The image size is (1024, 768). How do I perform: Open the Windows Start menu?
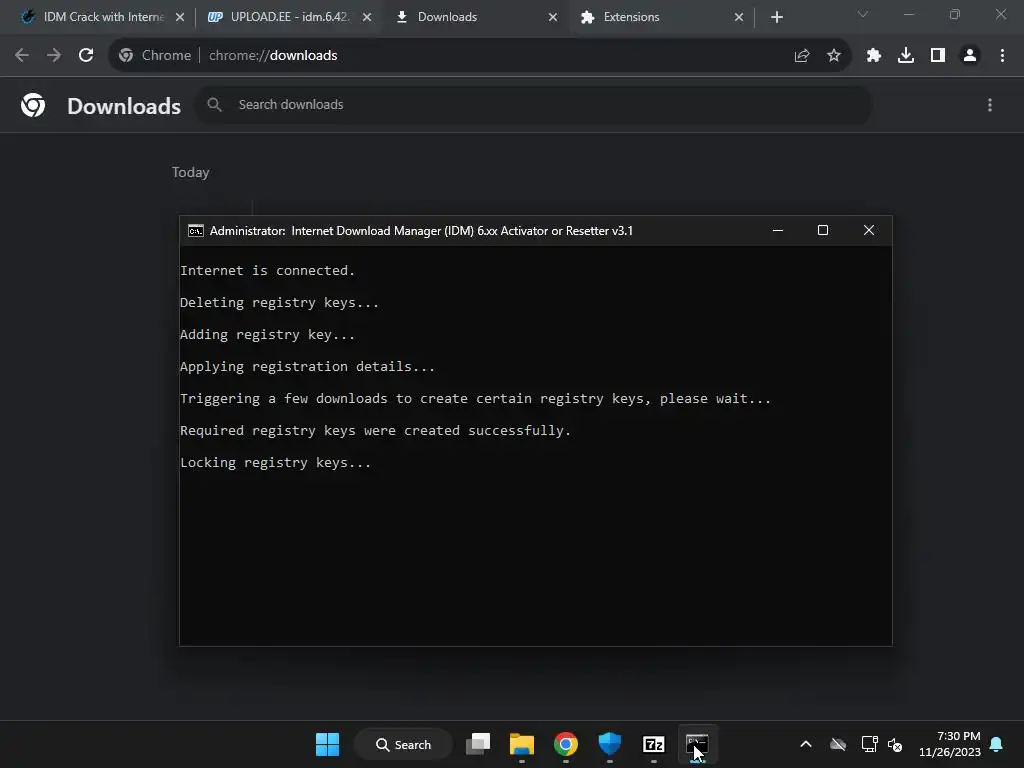click(x=327, y=744)
